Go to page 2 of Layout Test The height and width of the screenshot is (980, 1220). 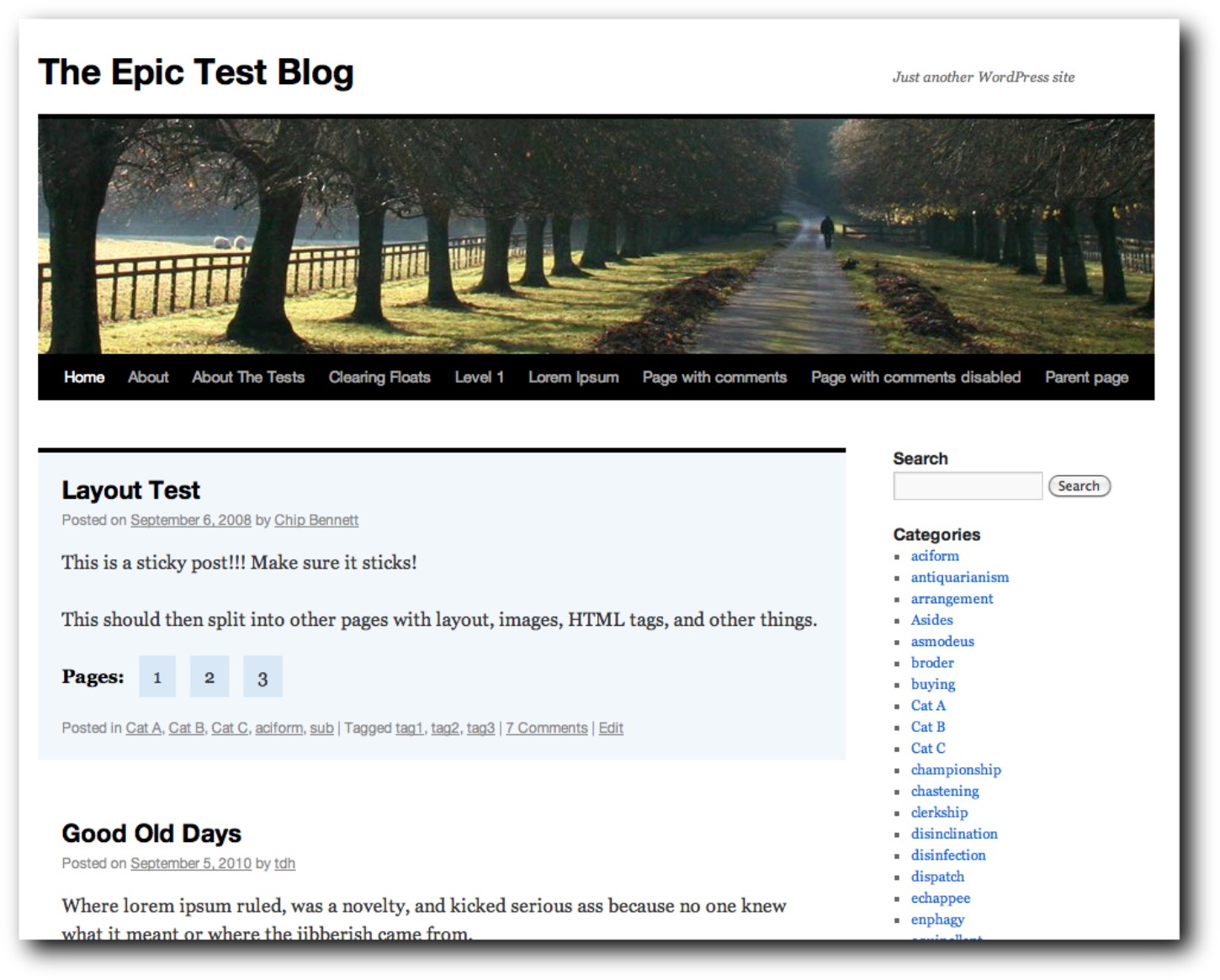pos(210,676)
